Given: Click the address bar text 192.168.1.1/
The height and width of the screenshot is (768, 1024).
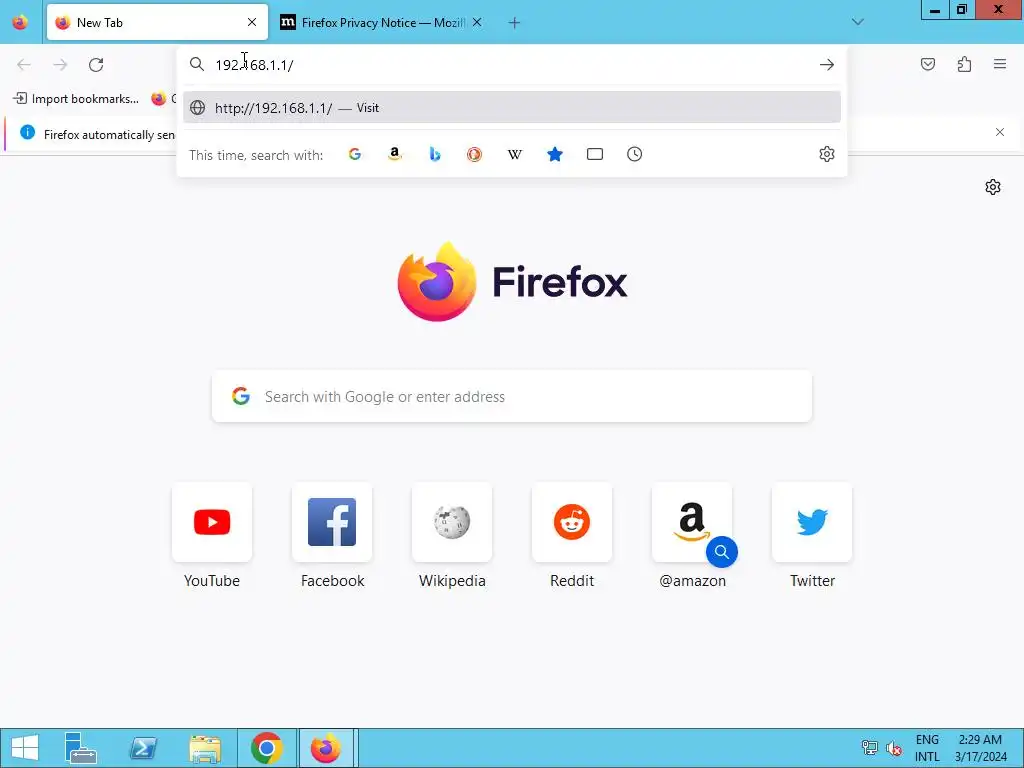Looking at the screenshot, I should coord(255,65).
